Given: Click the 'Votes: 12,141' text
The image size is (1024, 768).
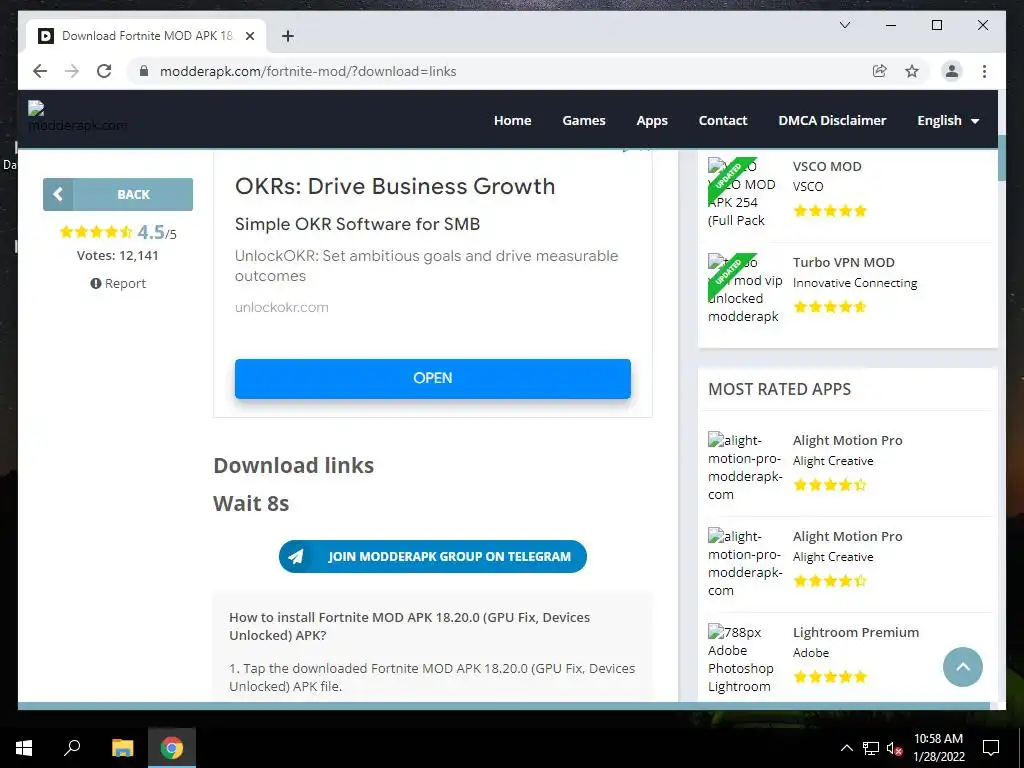Looking at the screenshot, I should [118, 255].
